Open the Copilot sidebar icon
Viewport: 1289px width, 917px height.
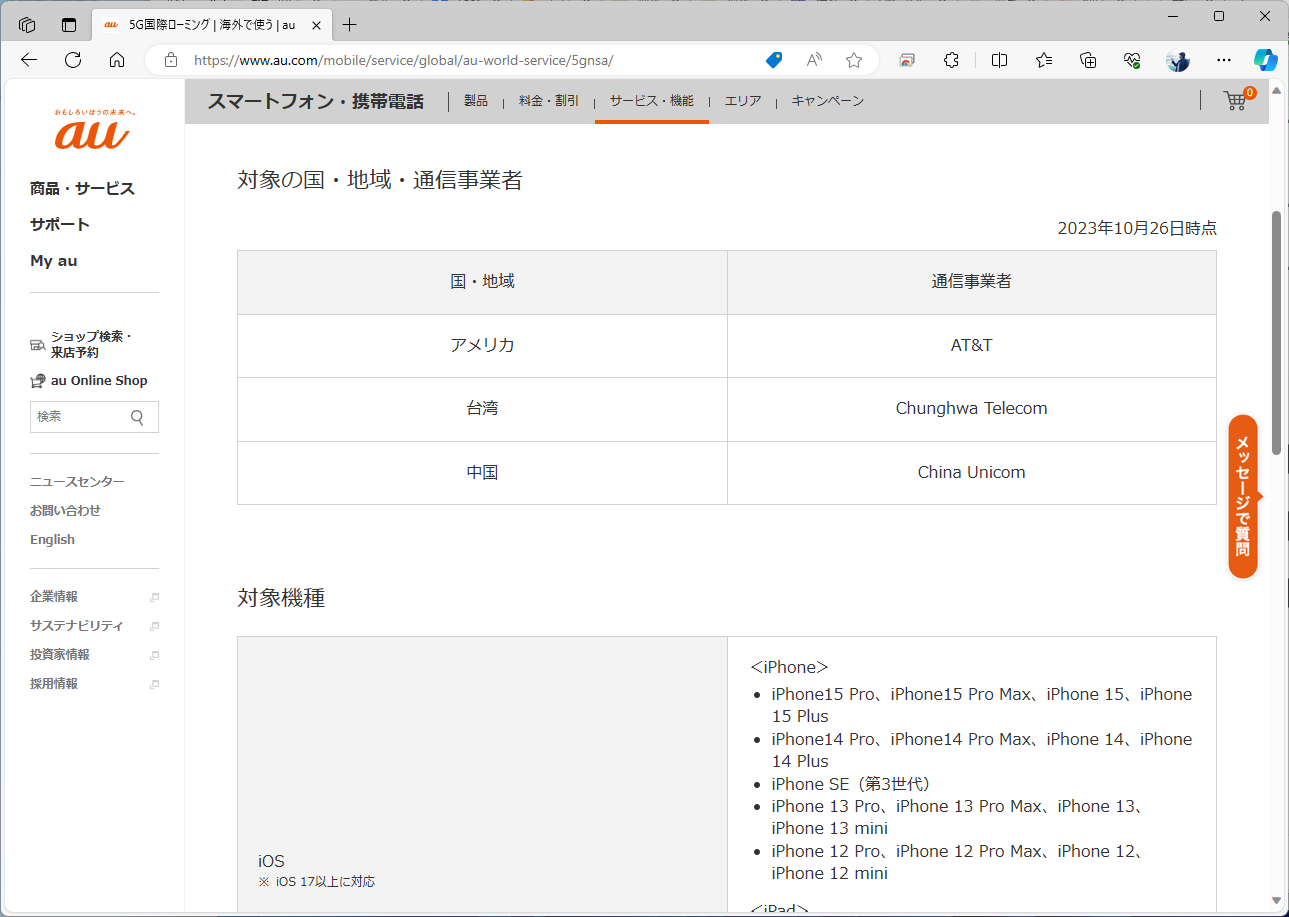[x=1266, y=60]
